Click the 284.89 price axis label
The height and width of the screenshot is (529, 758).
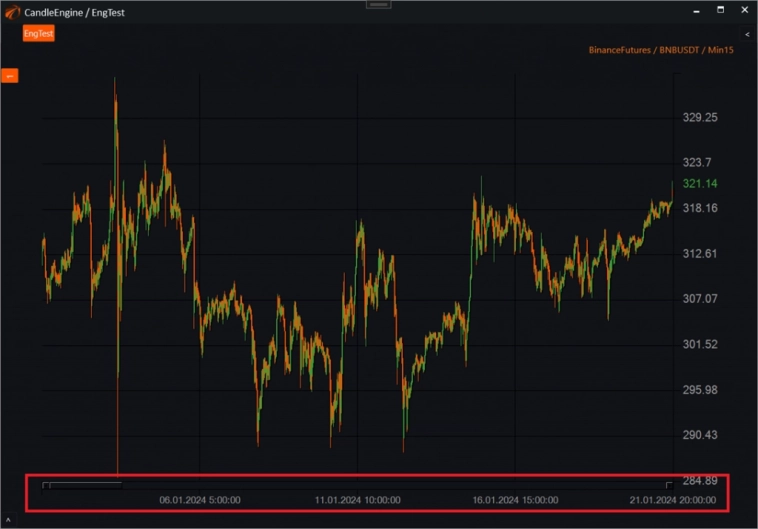[x=700, y=481]
